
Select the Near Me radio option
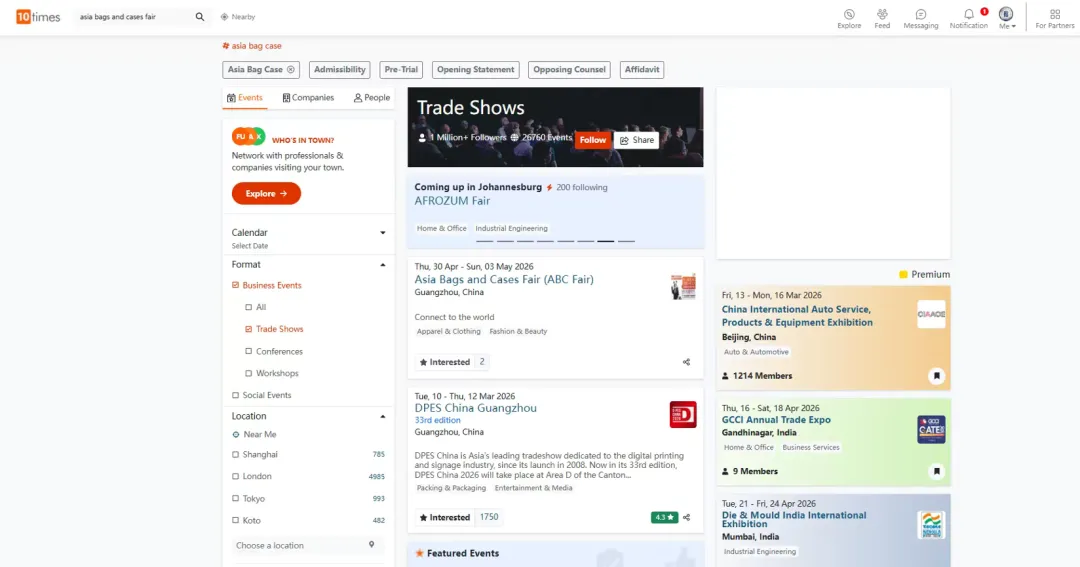(236, 435)
